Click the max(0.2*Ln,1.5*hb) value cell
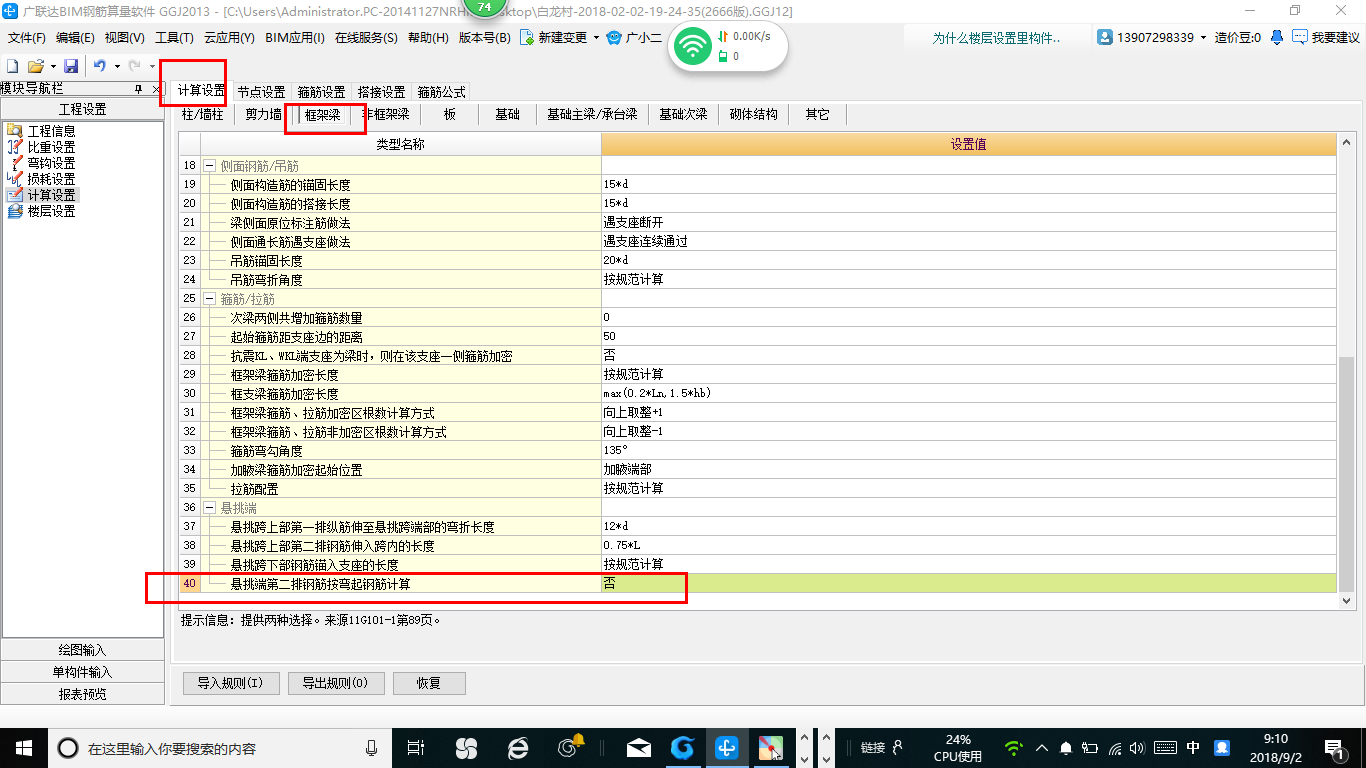This screenshot has width=1366, height=768. pyautogui.click(x=968, y=394)
